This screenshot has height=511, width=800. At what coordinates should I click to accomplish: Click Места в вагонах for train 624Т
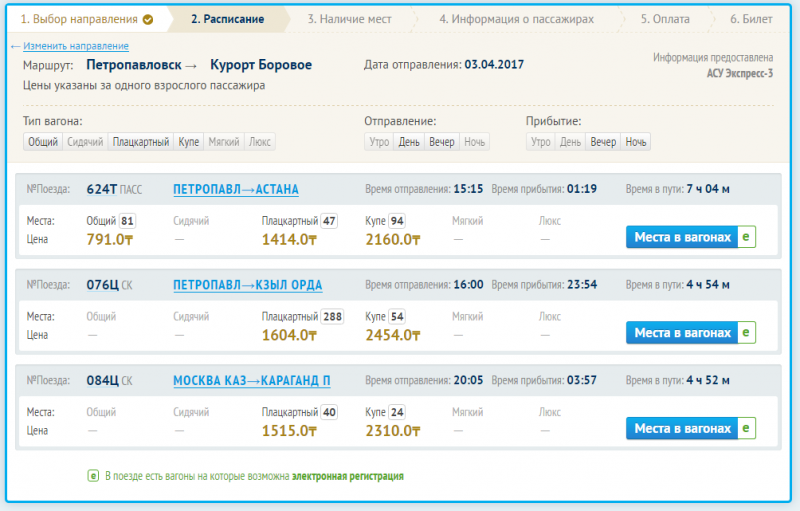pyautogui.click(x=682, y=237)
